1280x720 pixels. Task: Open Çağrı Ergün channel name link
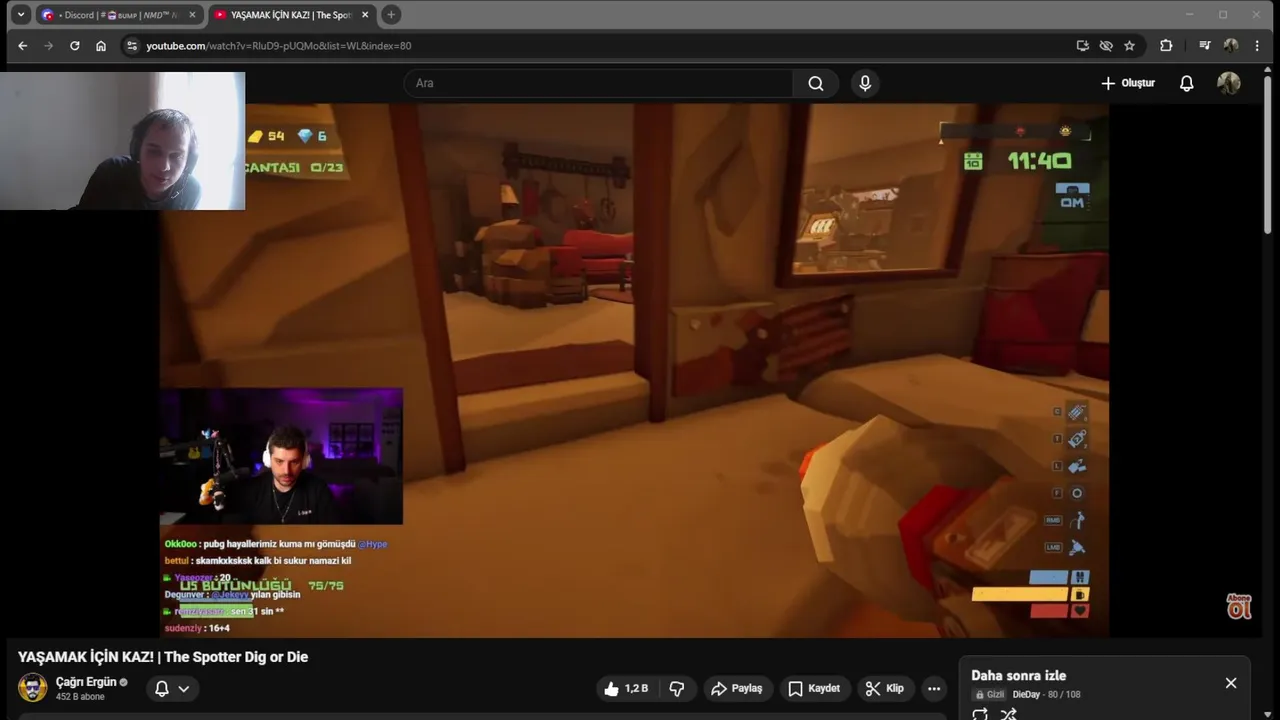click(86, 682)
